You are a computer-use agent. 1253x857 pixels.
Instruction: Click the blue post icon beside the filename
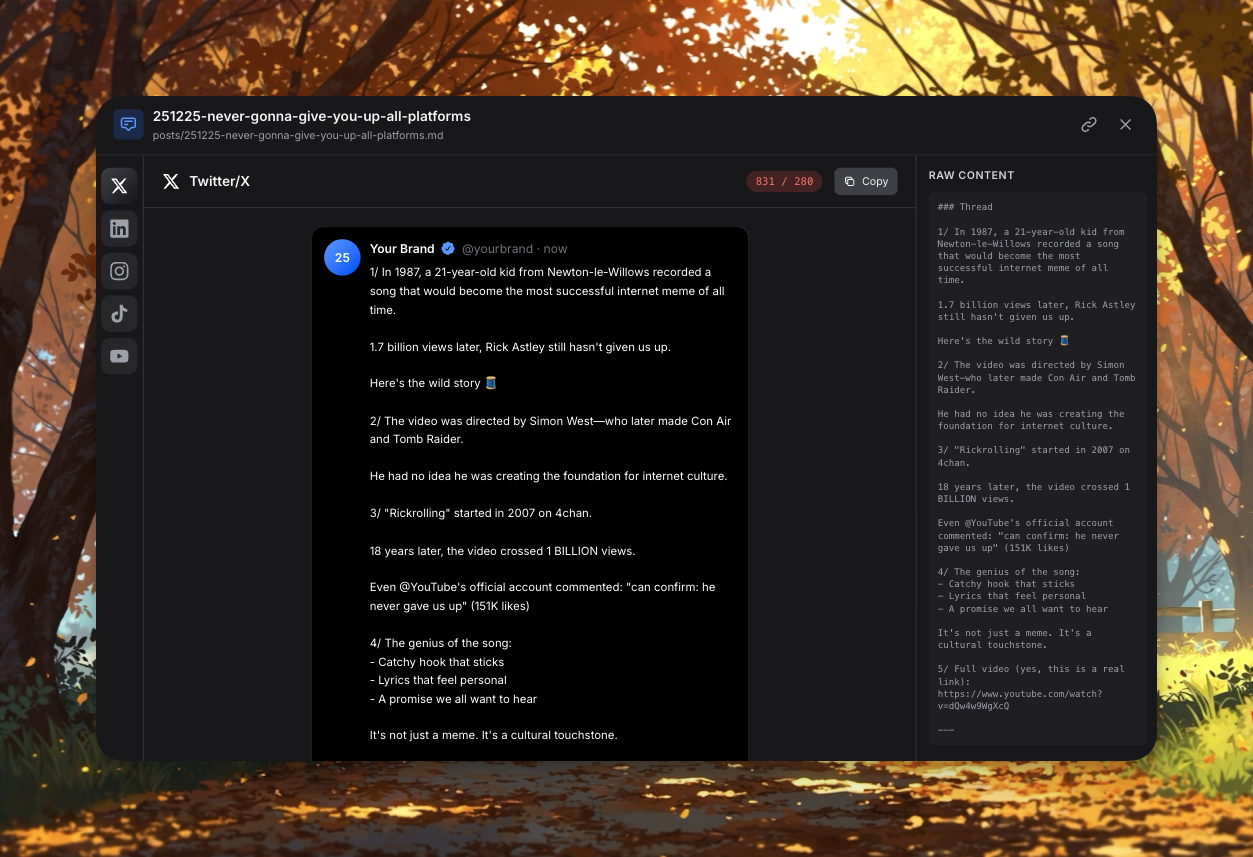coord(128,124)
